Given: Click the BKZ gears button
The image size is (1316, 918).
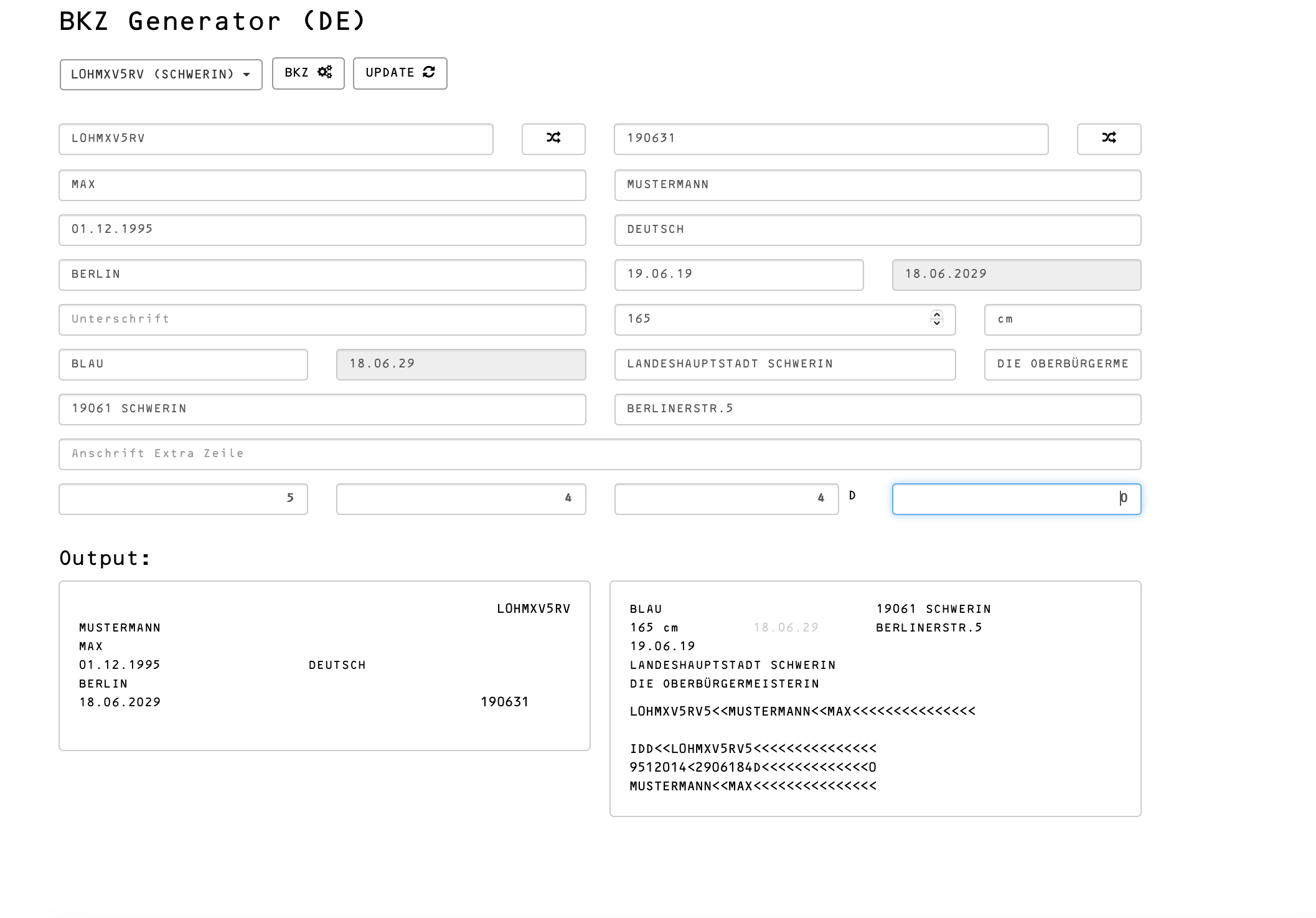Looking at the screenshot, I should click(x=308, y=73).
